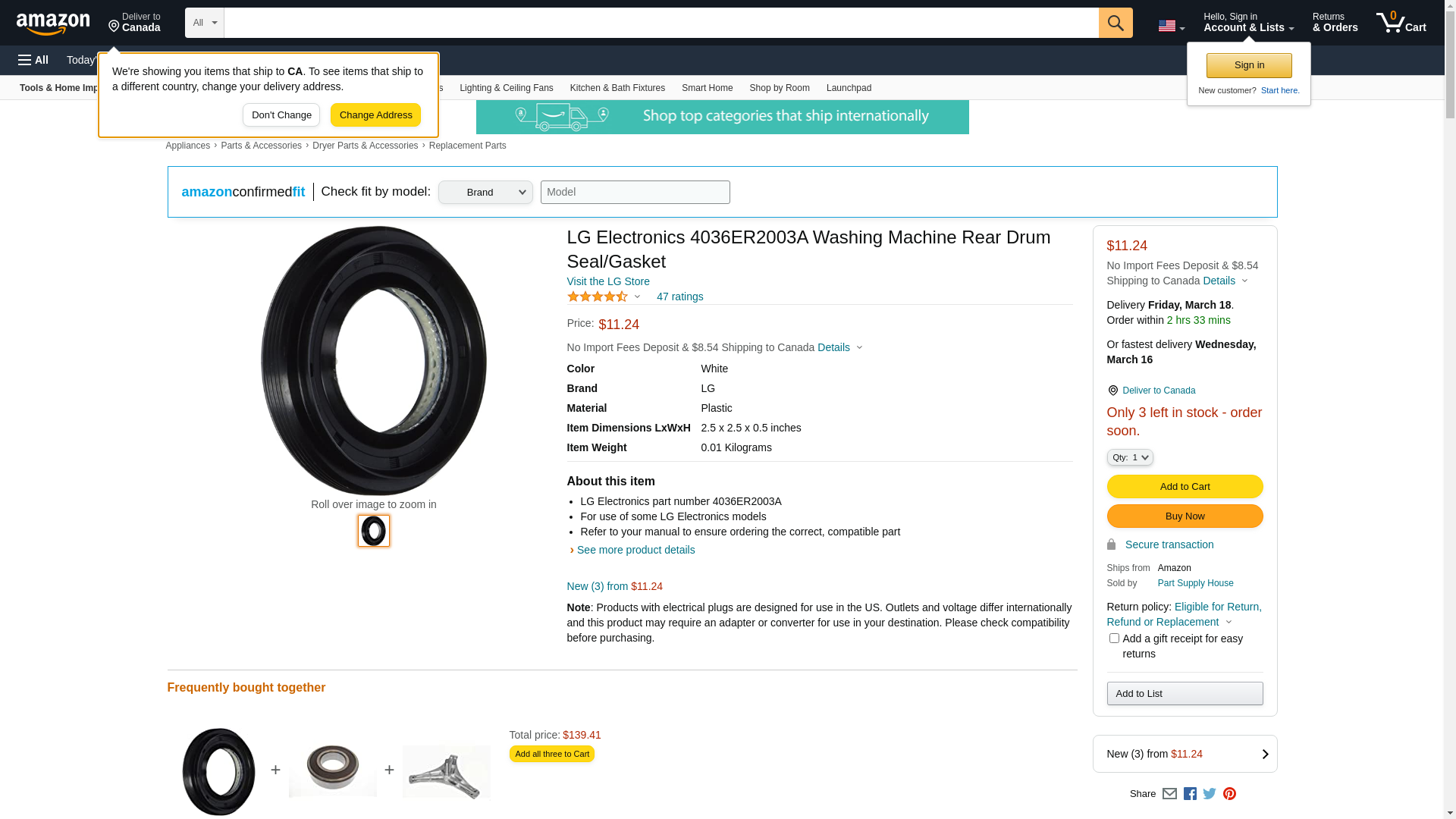Open the All hamburger menu
1456x819 pixels.
[33, 60]
